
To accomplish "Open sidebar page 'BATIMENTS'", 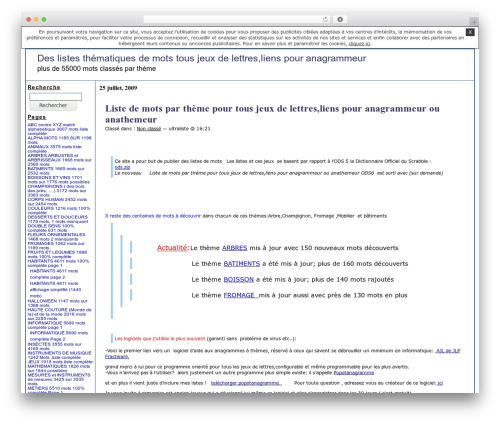I will pos(56,171).
